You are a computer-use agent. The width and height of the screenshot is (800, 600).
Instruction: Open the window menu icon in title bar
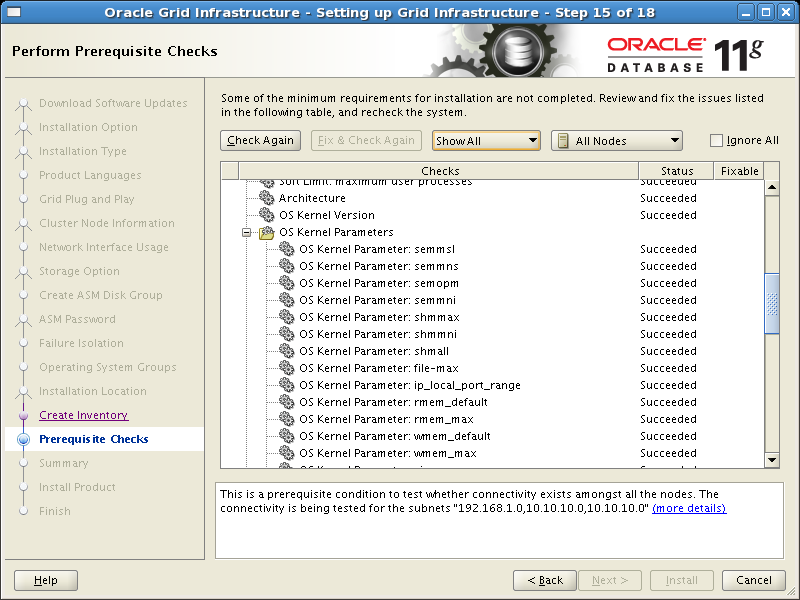click(14, 12)
